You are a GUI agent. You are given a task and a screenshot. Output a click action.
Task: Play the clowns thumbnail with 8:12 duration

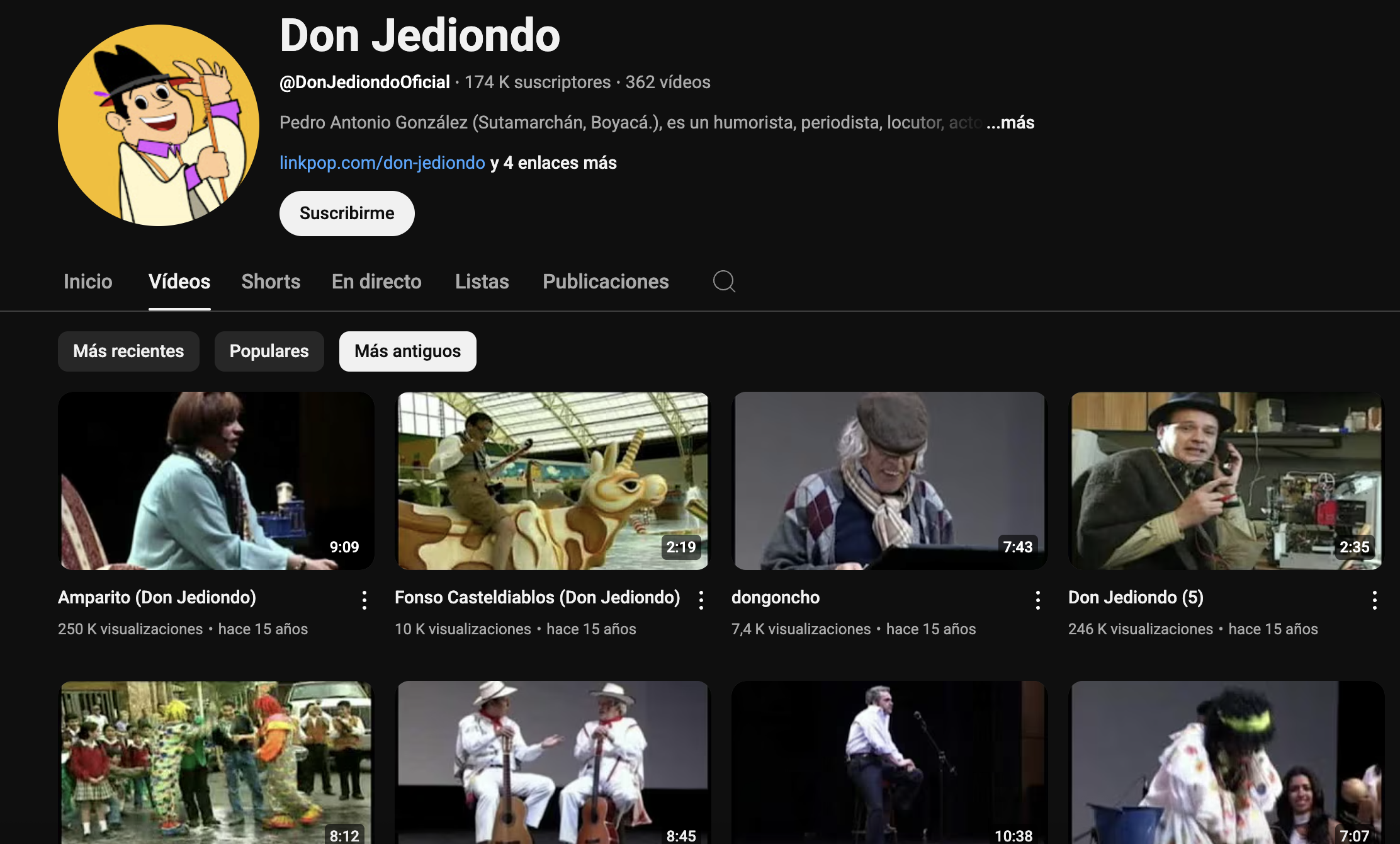216,762
